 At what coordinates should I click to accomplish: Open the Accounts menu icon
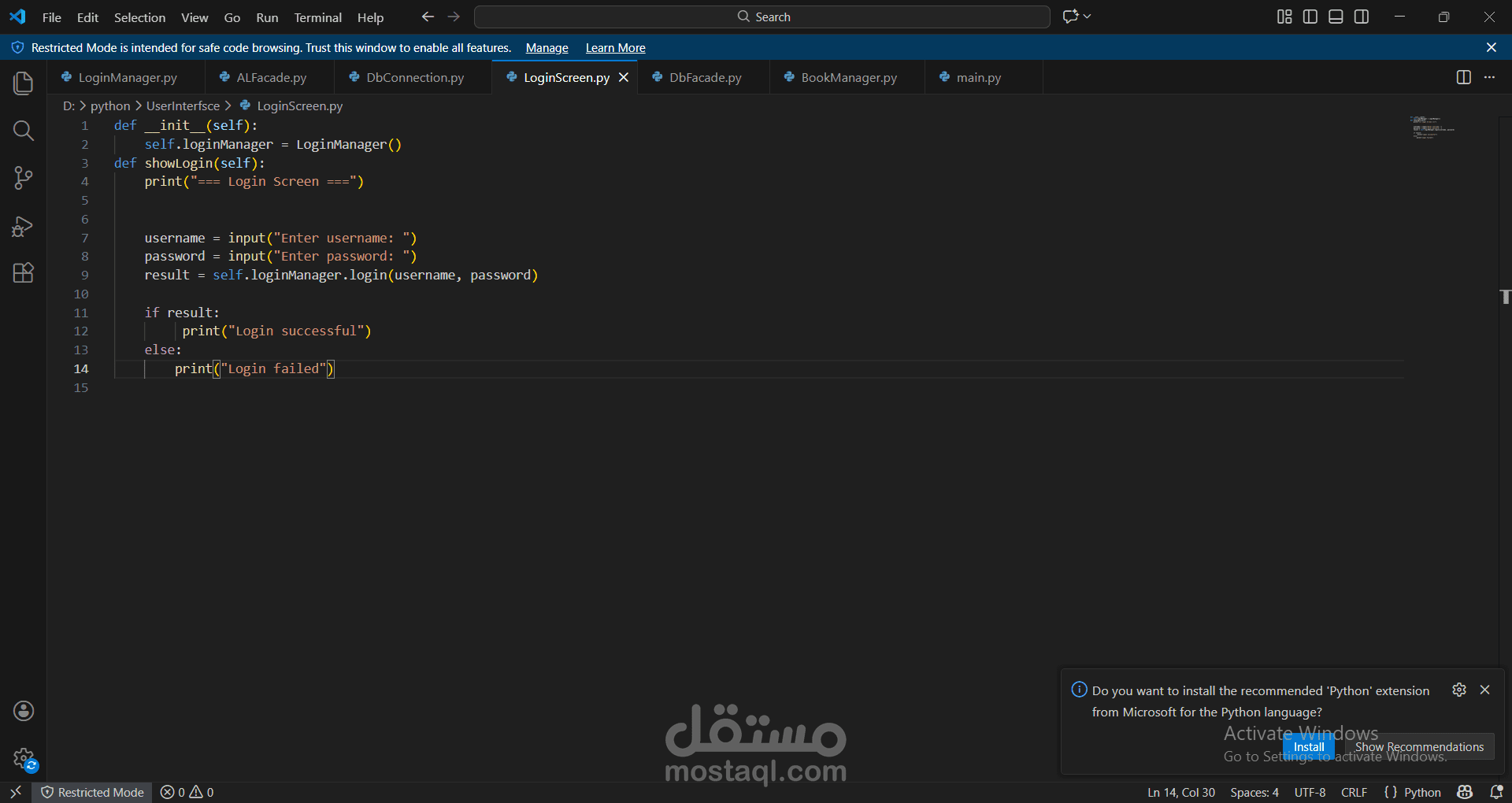coord(24,711)
